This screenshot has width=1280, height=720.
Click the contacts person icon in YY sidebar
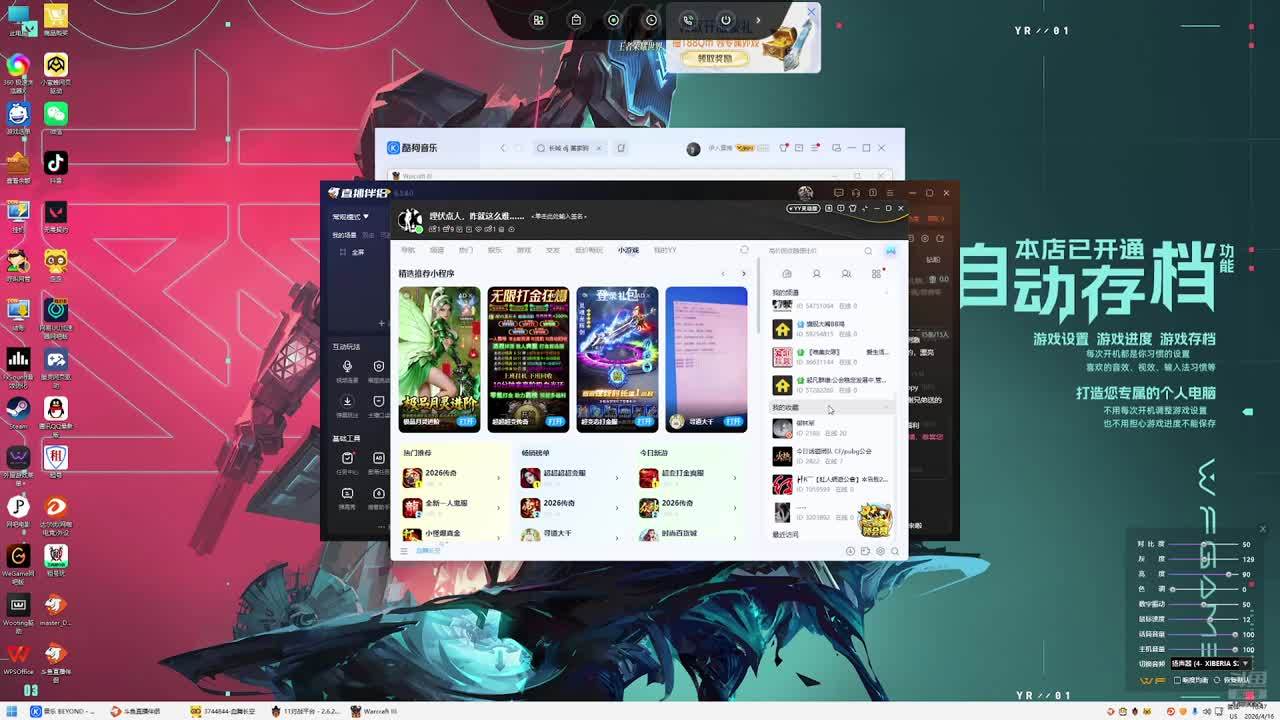816,273
